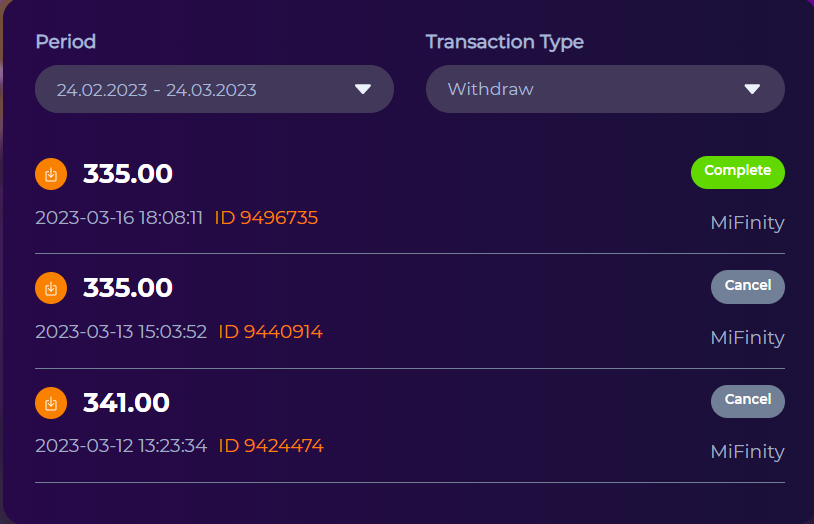Click the withdraw icon next to 341.00
Image resolution: width=814 pixels, height=524 pixels.
point(50,403)
